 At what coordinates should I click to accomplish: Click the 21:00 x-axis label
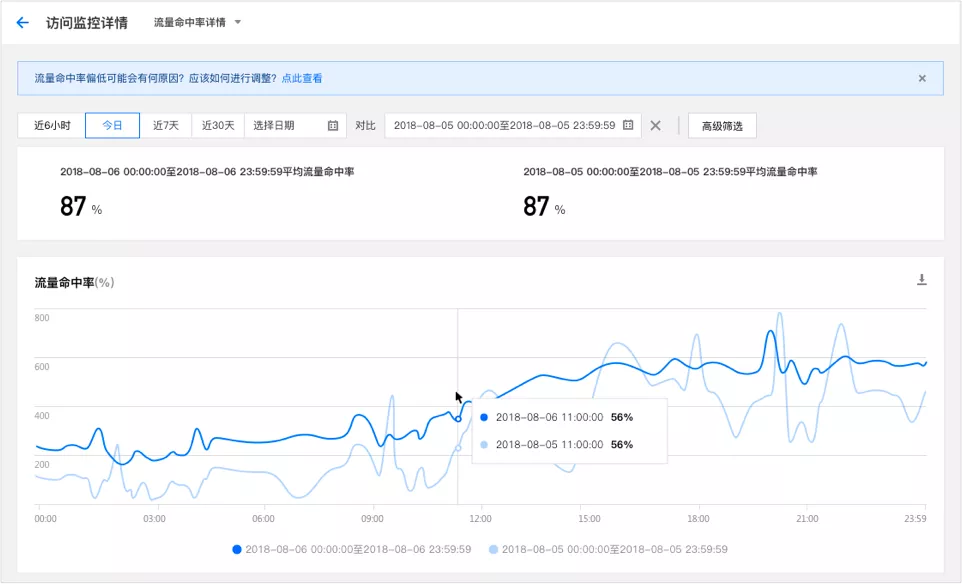(x=807, y=519)
